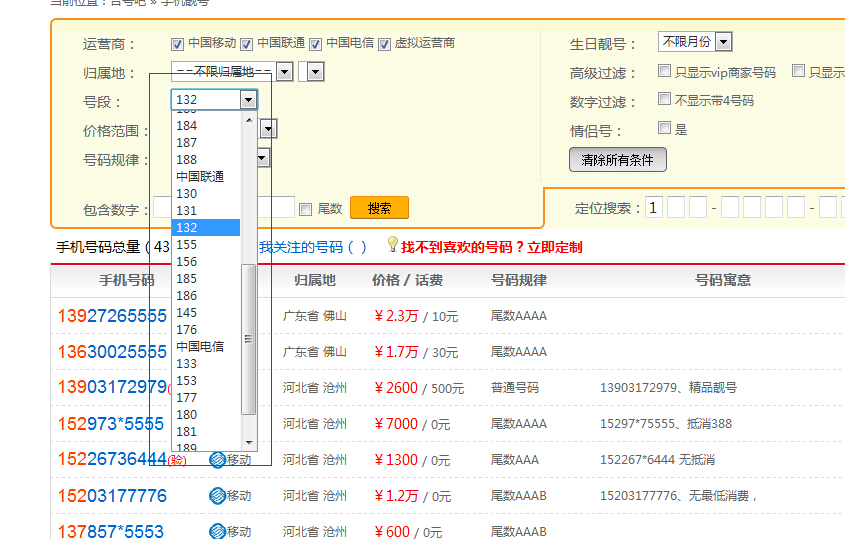The image size is (845, 539).
Task: Choose 181 from the 号段 list
Action: (206, 431)
